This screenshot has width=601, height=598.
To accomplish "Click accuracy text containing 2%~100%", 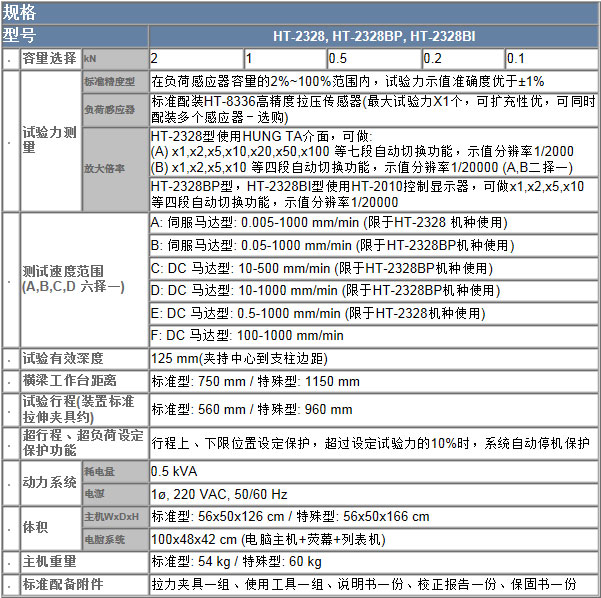I will (347, 81).
